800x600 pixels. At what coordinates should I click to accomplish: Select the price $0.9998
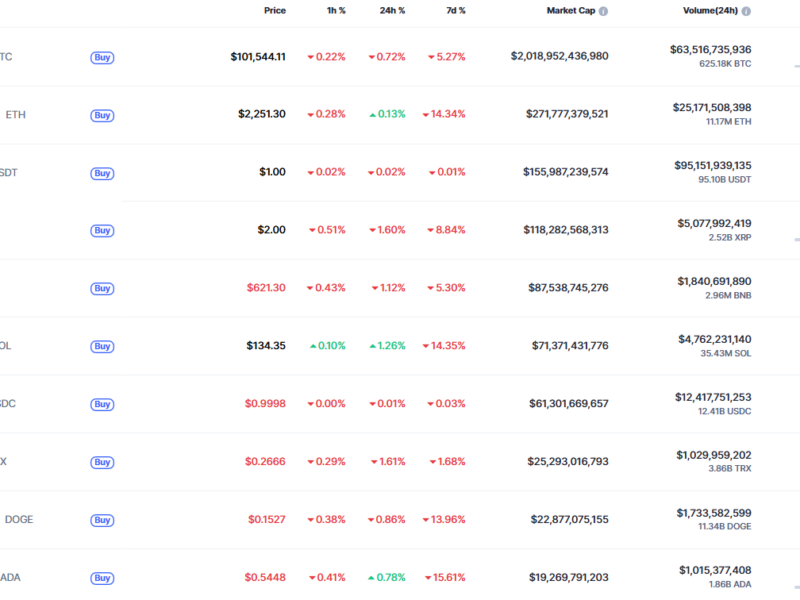(x=265, y=404)
